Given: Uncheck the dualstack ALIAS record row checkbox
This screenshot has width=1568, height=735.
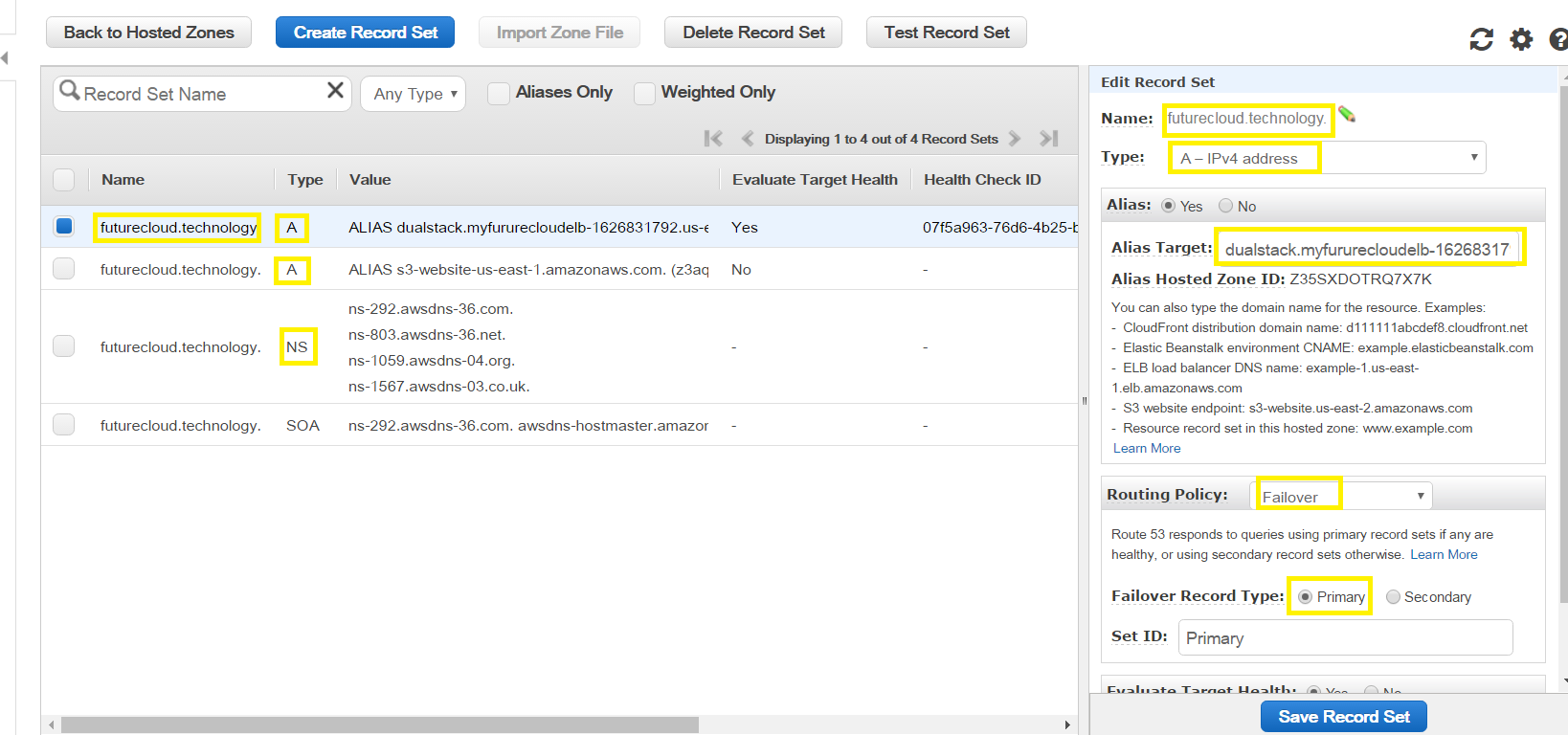Looking at the screenshot, I should point(64,227).
